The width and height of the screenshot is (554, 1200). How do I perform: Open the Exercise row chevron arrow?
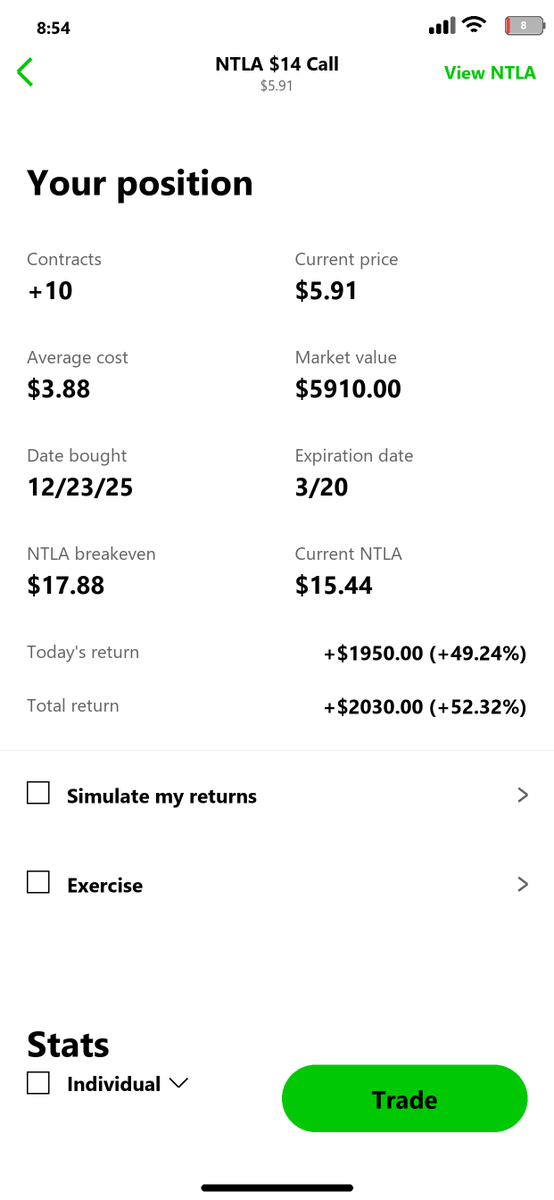coord(522,884)
